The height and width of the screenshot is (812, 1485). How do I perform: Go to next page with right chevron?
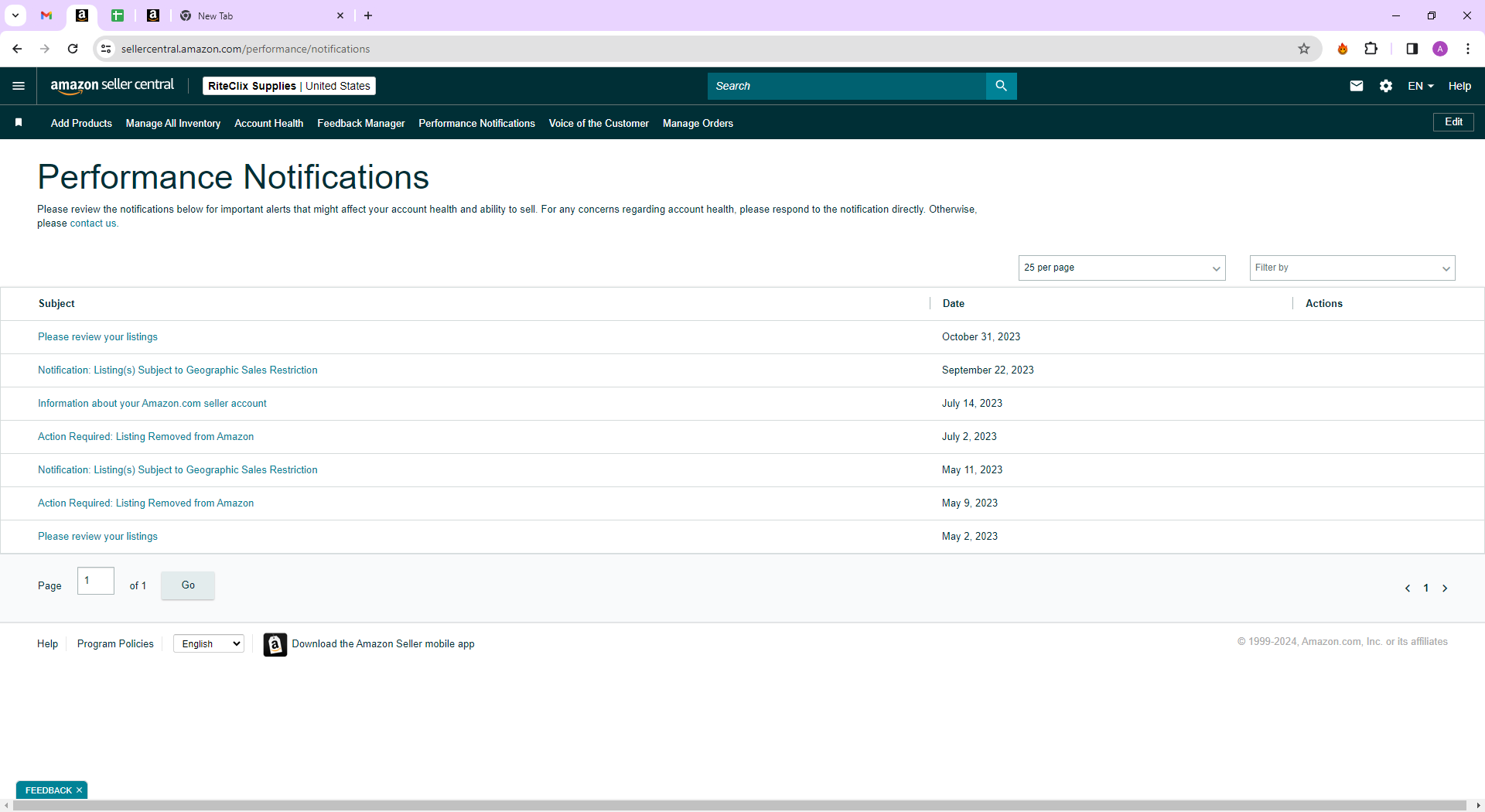pyautogui.click(x=1445, y=589)
